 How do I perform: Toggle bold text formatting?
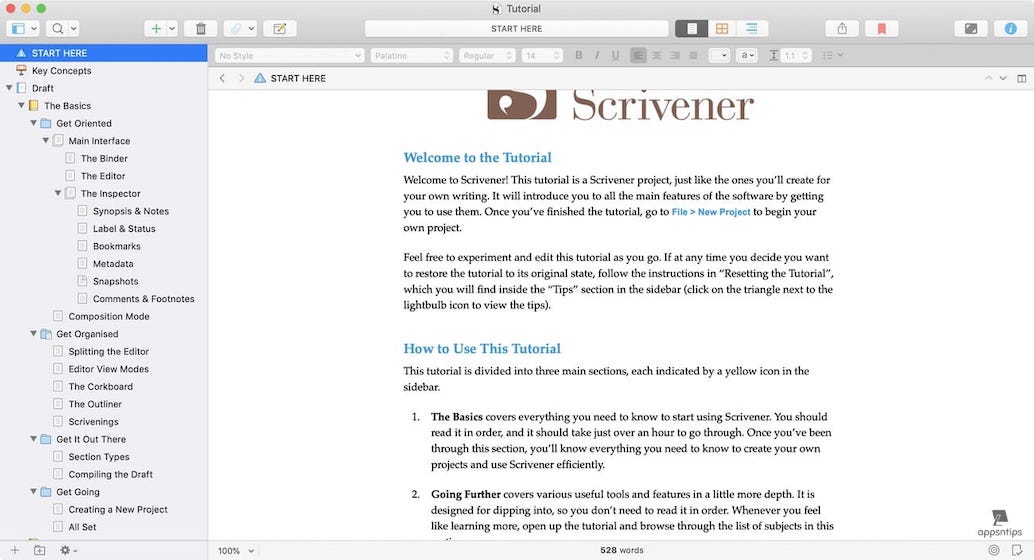click(579, 56)
